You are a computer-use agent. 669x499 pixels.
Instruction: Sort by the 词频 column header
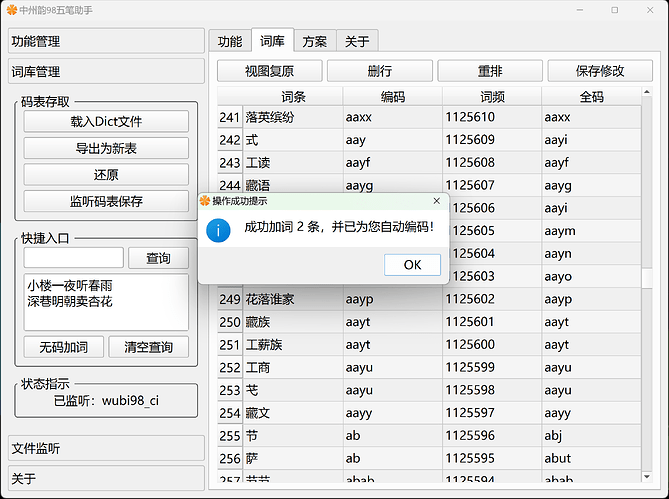pos(492,97)
